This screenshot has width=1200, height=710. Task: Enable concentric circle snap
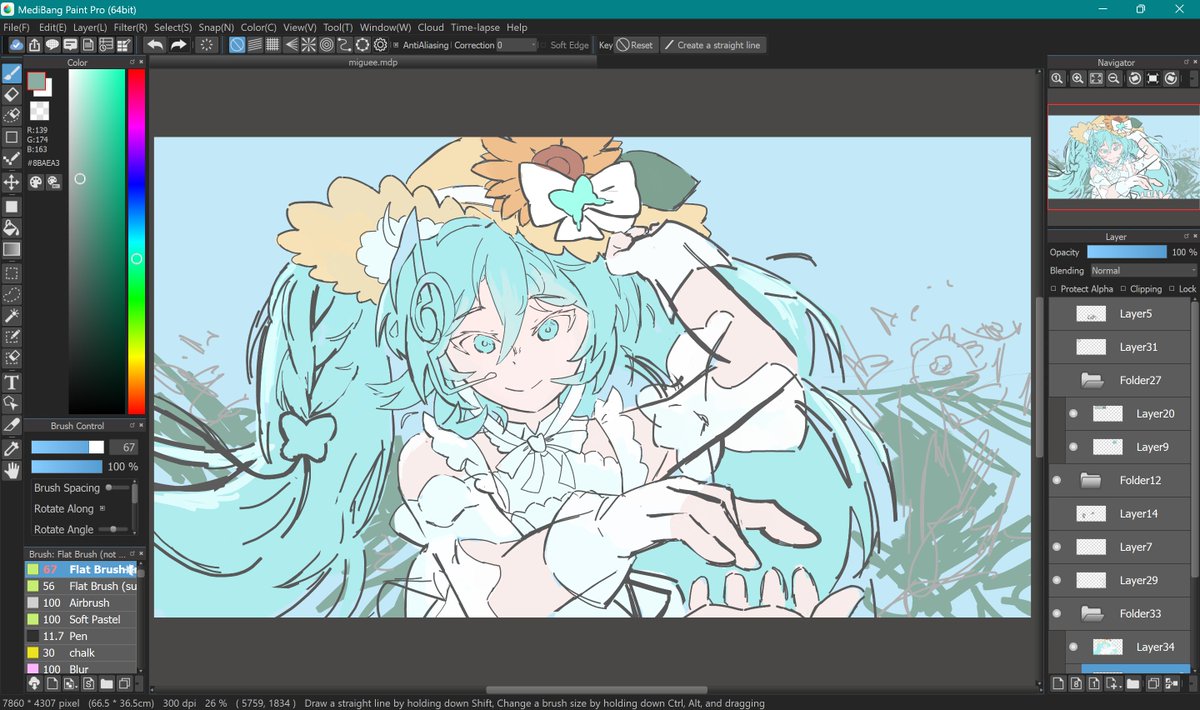coord(327,45)
